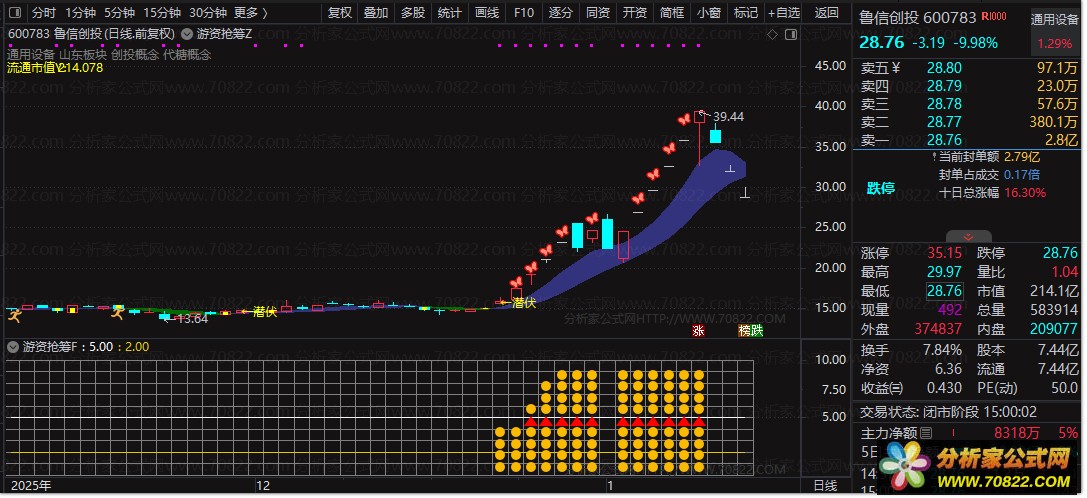Click 卖一 ask price 28.76
This screenshot has width=1087, height=498.
[x=944, y=140]
